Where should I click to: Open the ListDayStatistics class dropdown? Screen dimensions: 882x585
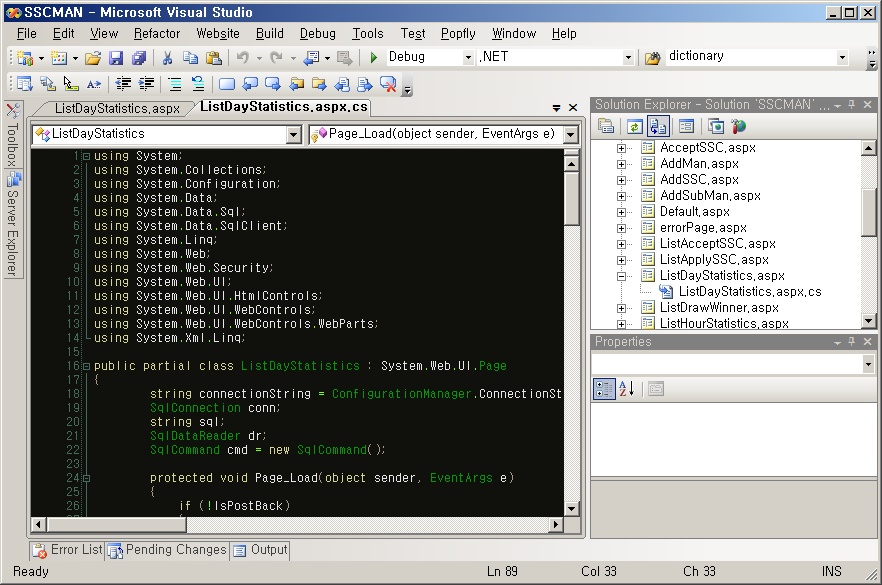(293, 134)
